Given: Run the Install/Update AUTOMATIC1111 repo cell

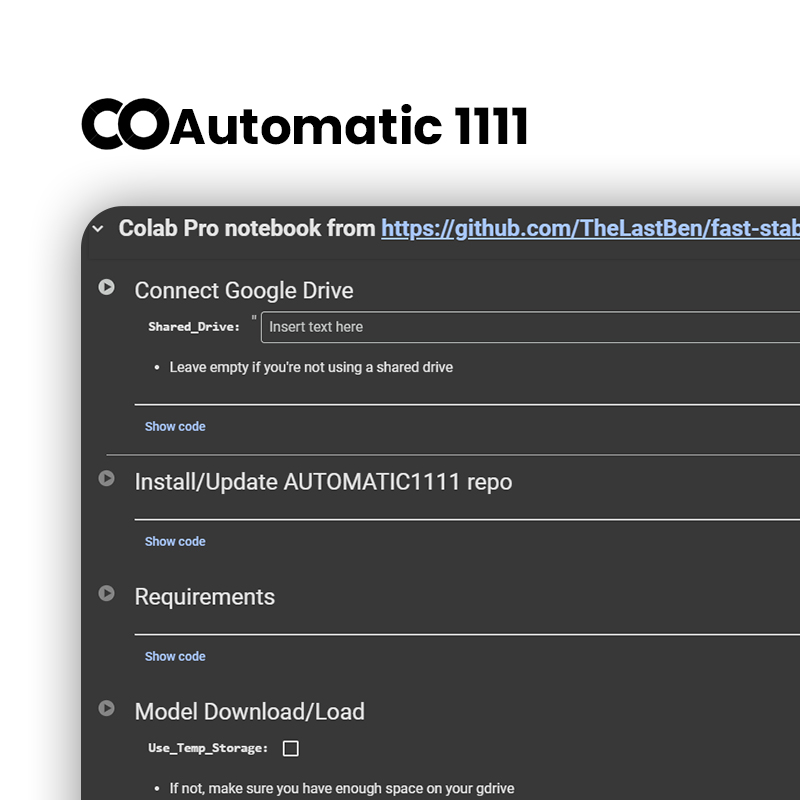Looking at the screenshot, I should [x=106, y=478].
